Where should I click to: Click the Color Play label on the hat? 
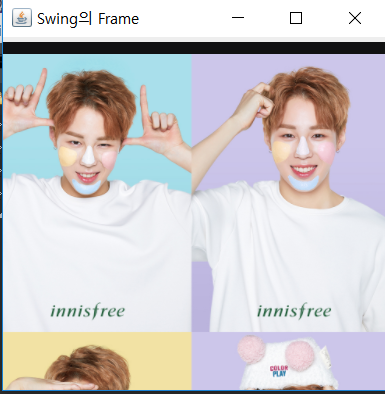point(279,371)
